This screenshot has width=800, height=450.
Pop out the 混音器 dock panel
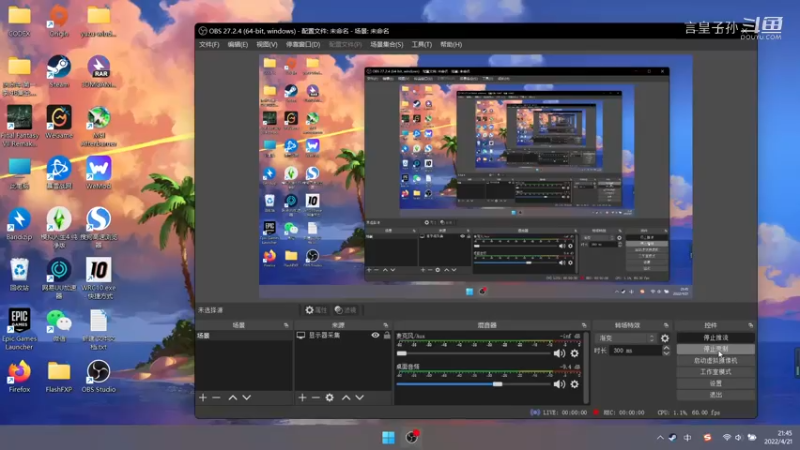(x=584, y=325)
